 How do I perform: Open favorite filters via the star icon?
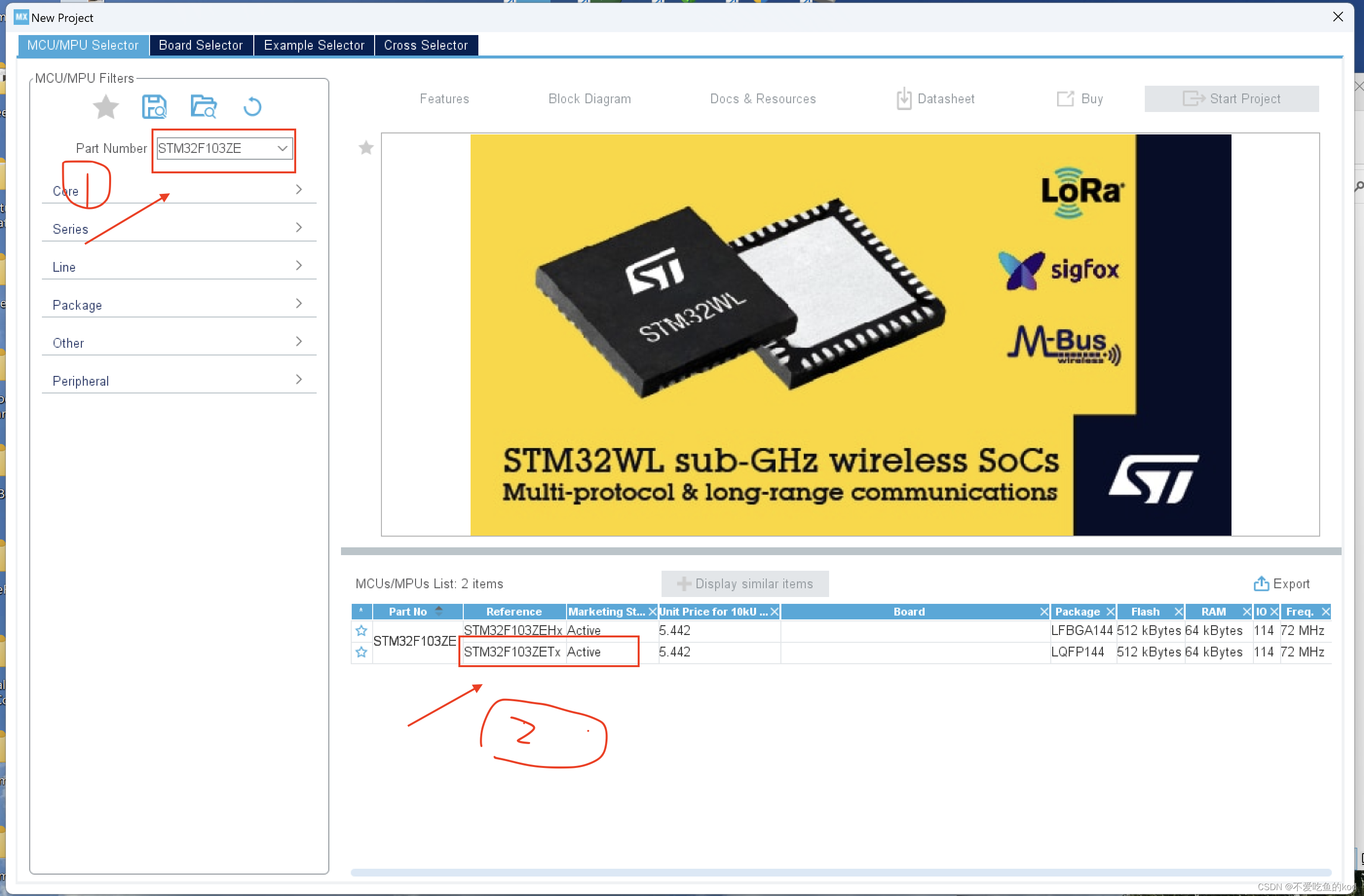click(x=105, y=107)
